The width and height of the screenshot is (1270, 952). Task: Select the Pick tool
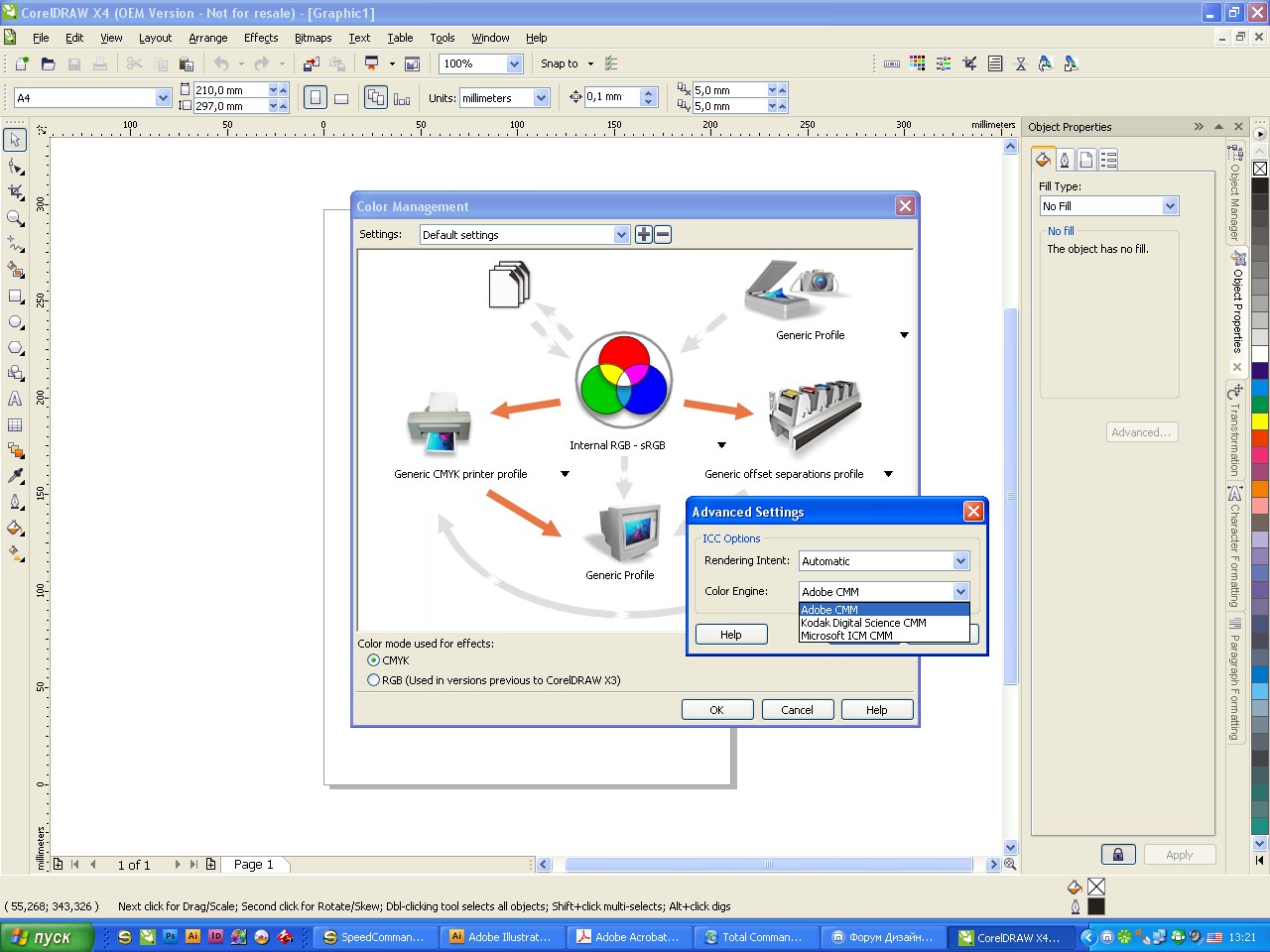tap(15, 140)
